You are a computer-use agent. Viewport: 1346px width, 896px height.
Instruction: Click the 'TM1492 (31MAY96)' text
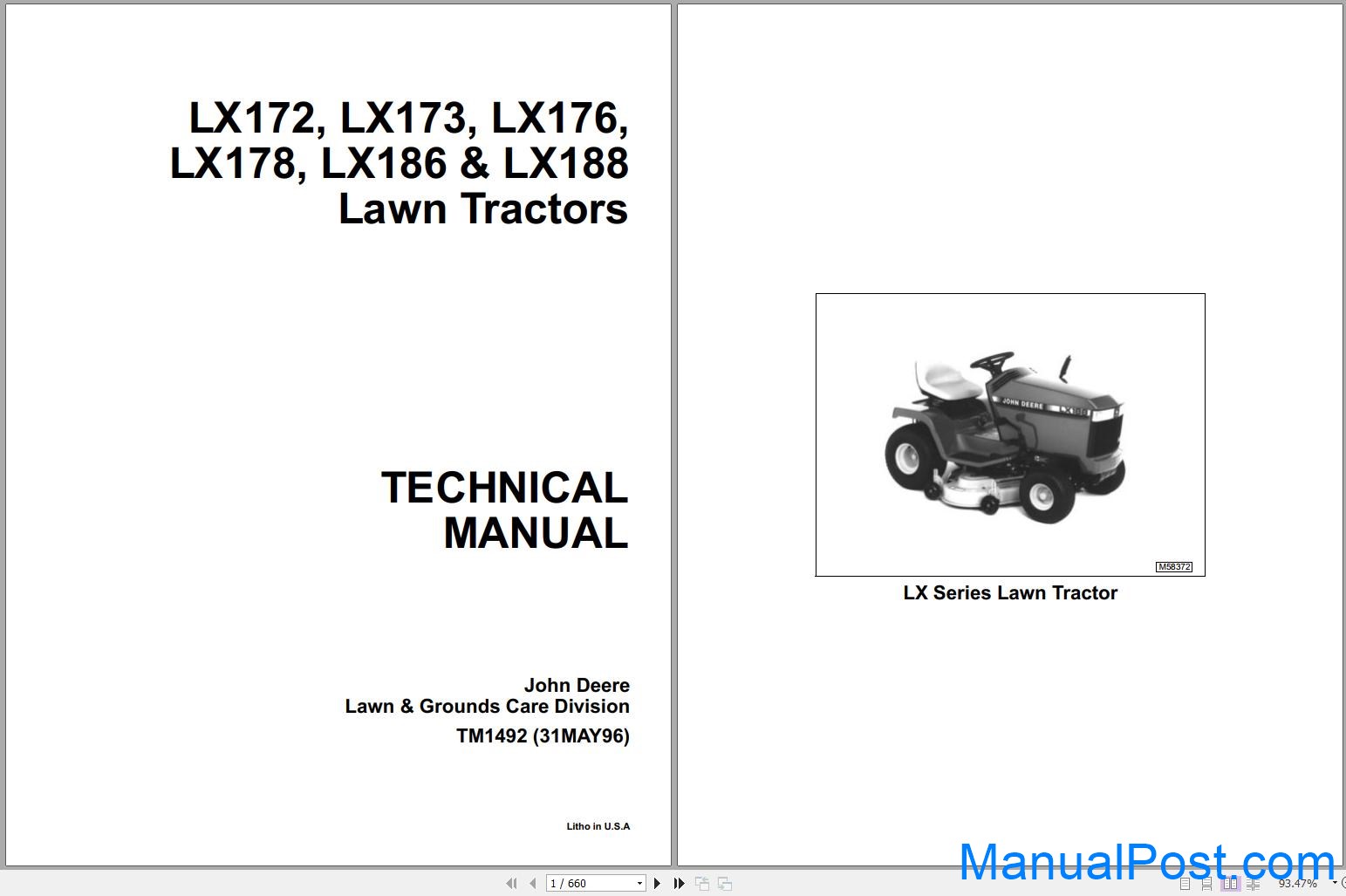coord(543,736)
